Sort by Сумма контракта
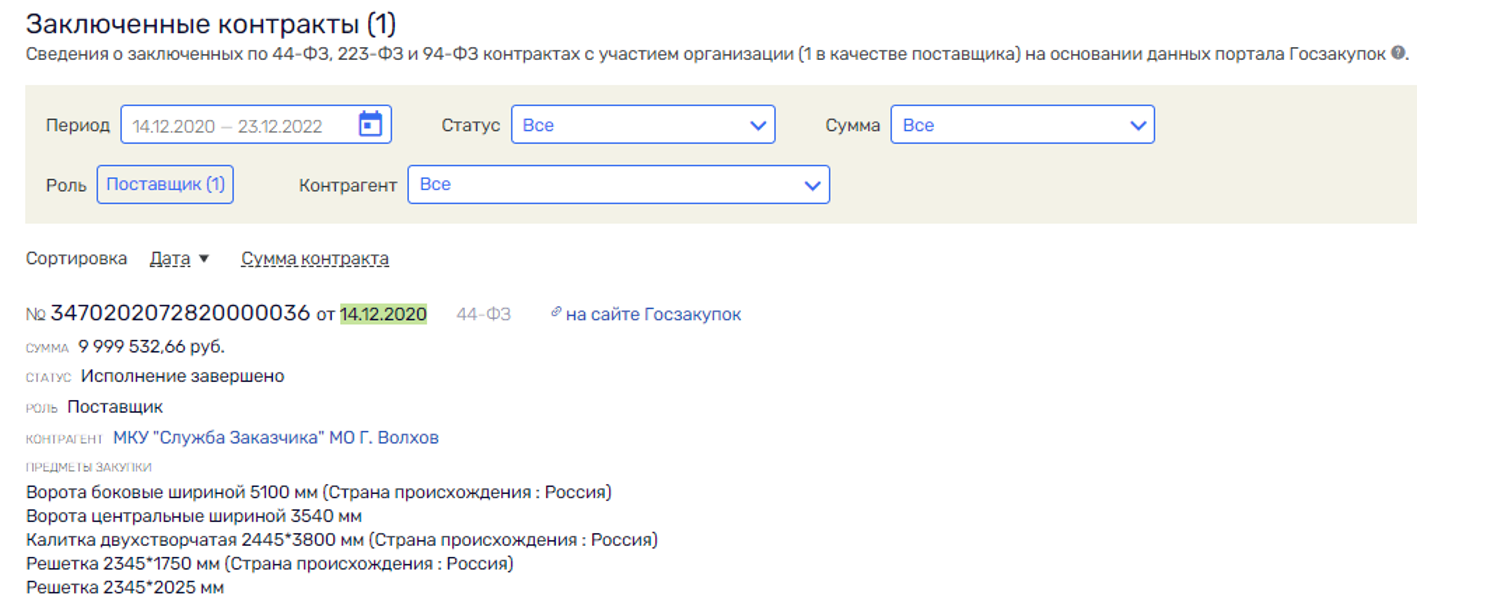This screenshot has height=599, width=1490. point(315,259)
